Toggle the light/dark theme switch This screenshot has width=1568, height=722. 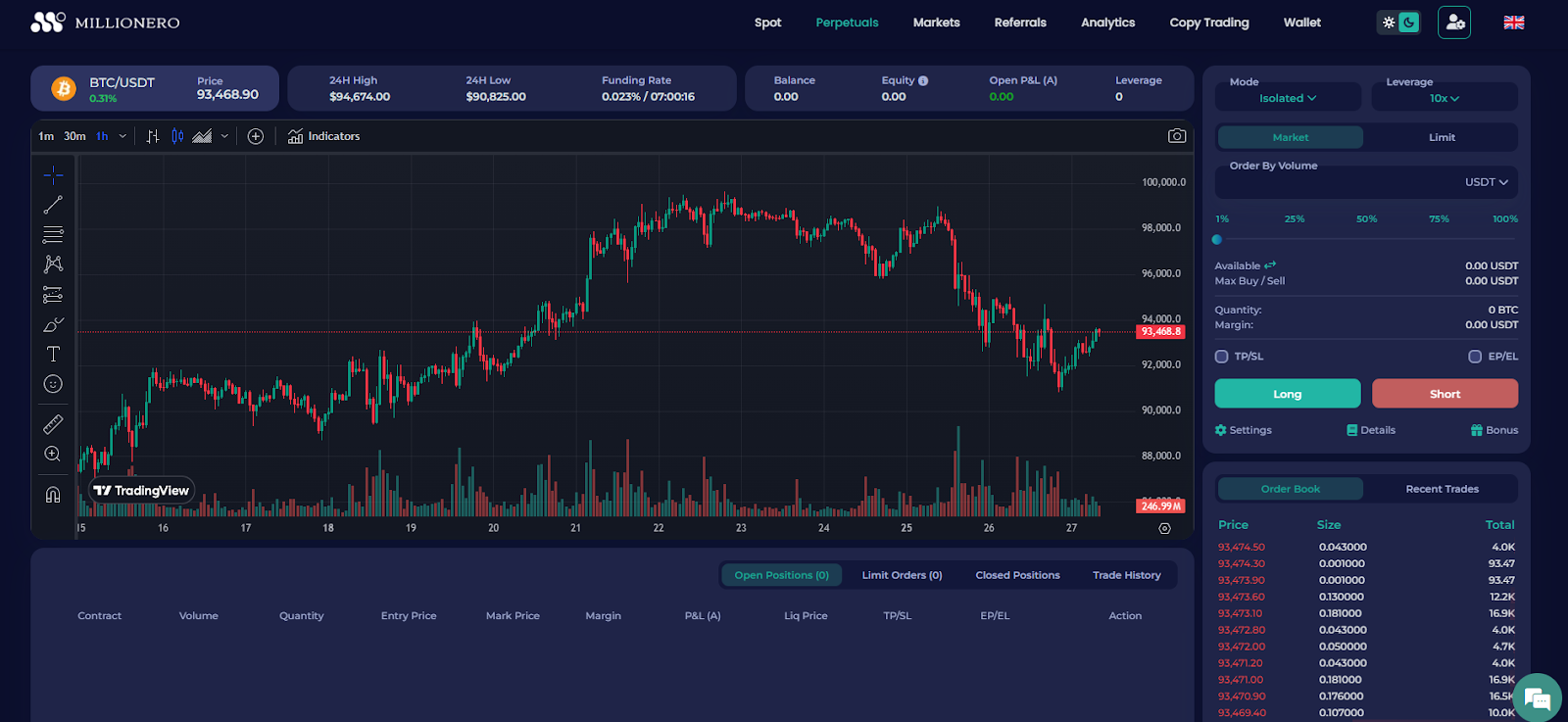click(x=1398, y=23)
